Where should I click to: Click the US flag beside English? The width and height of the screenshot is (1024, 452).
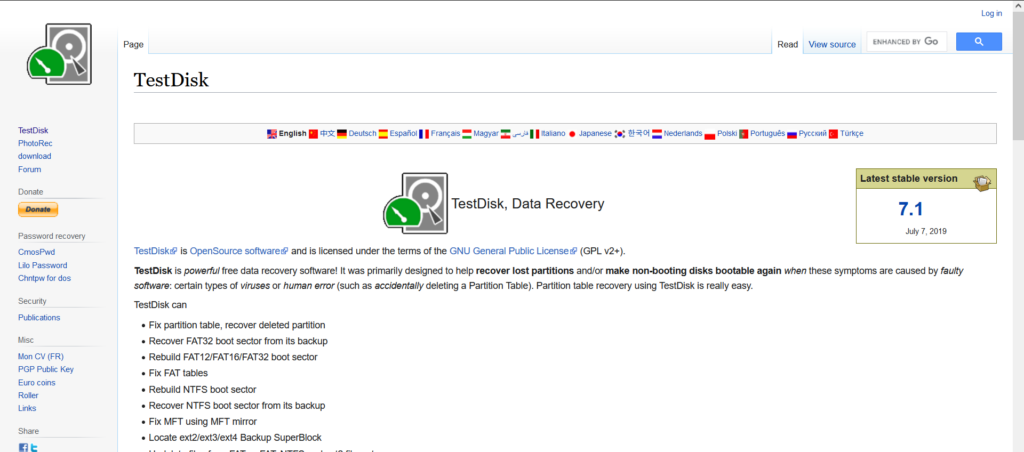pyautogui.click(x=272, y=134)
